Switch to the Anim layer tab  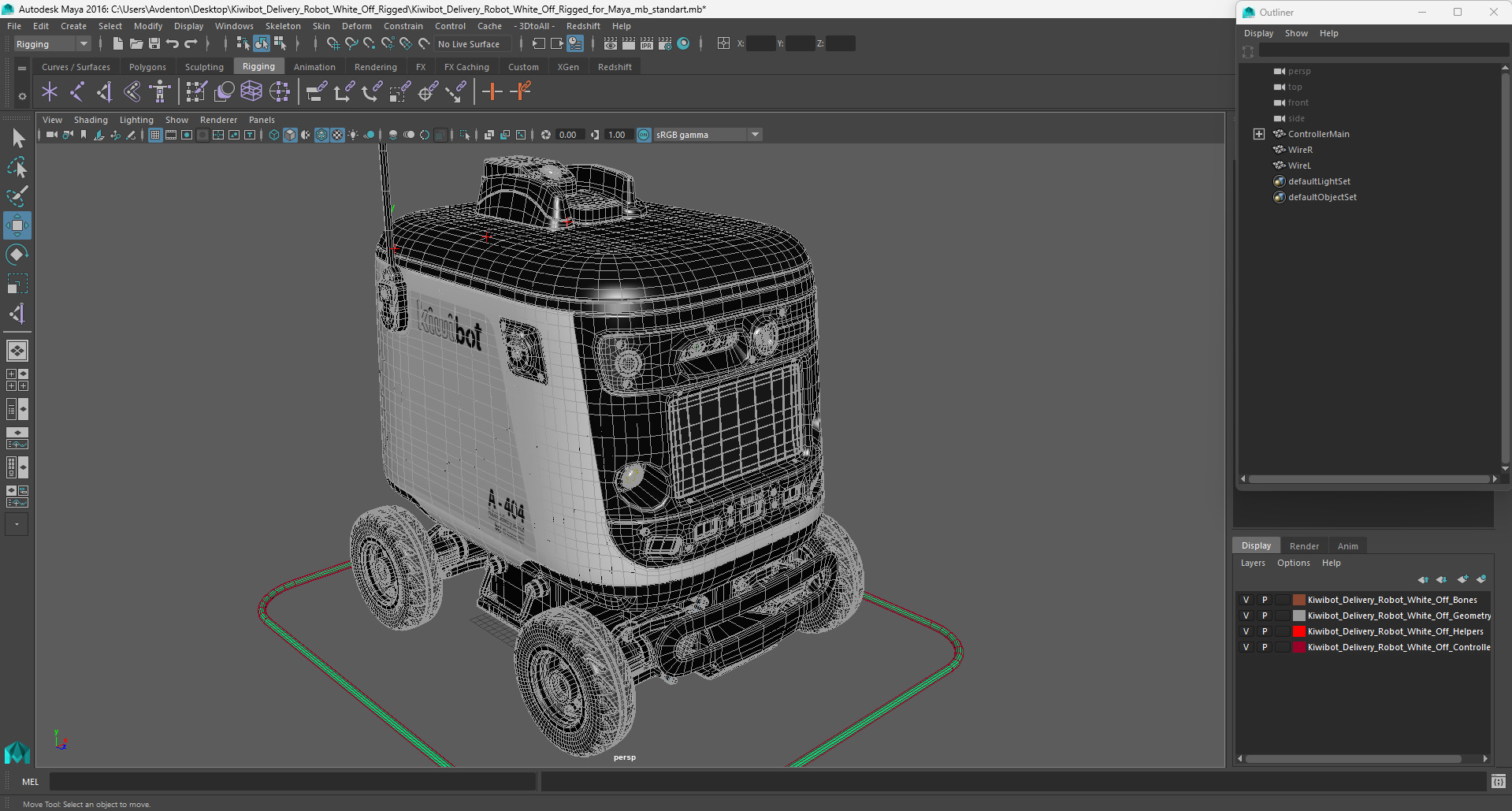pos(1347,546)
